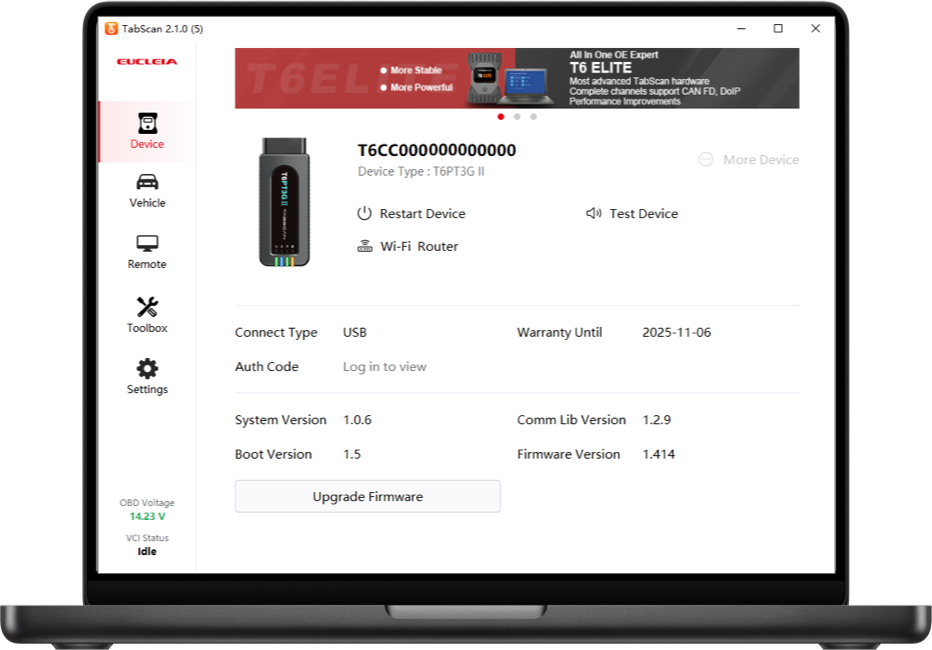Click the Device scanner icon in sidebar
This screenshot has width=932, height=650.
(147, 123)
